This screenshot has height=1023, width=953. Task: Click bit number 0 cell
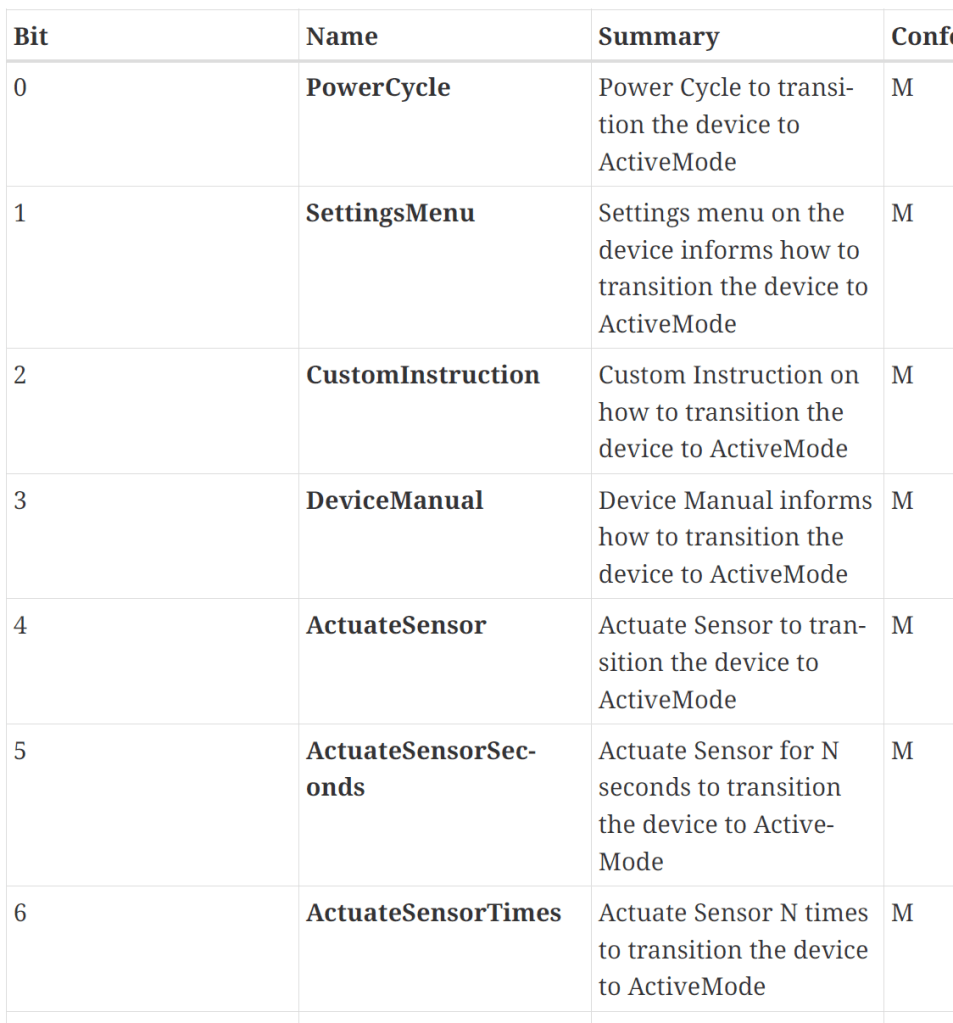tap(21, 87)
